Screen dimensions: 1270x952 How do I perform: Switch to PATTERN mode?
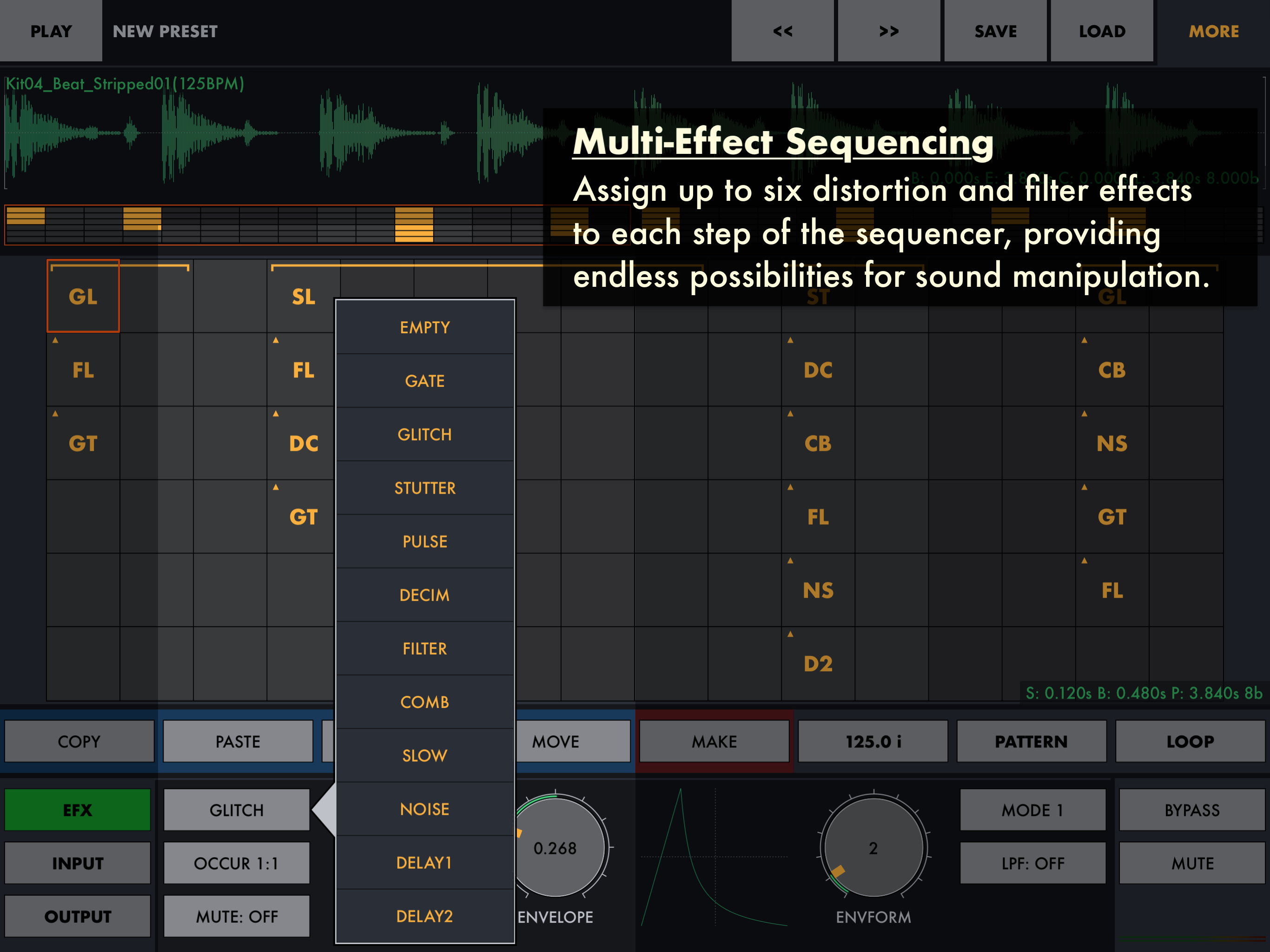1031,741
